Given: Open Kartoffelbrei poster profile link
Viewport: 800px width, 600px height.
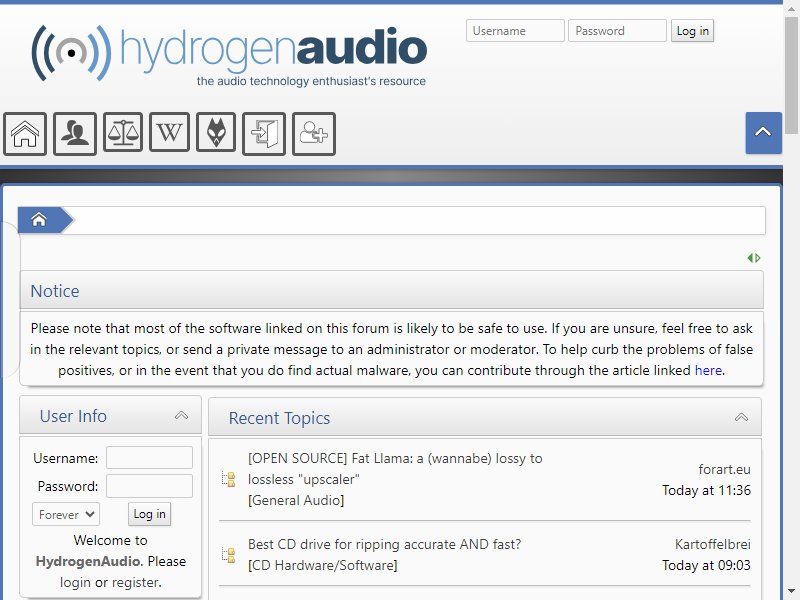Looking at the screenshot, I should pos(712,544).
